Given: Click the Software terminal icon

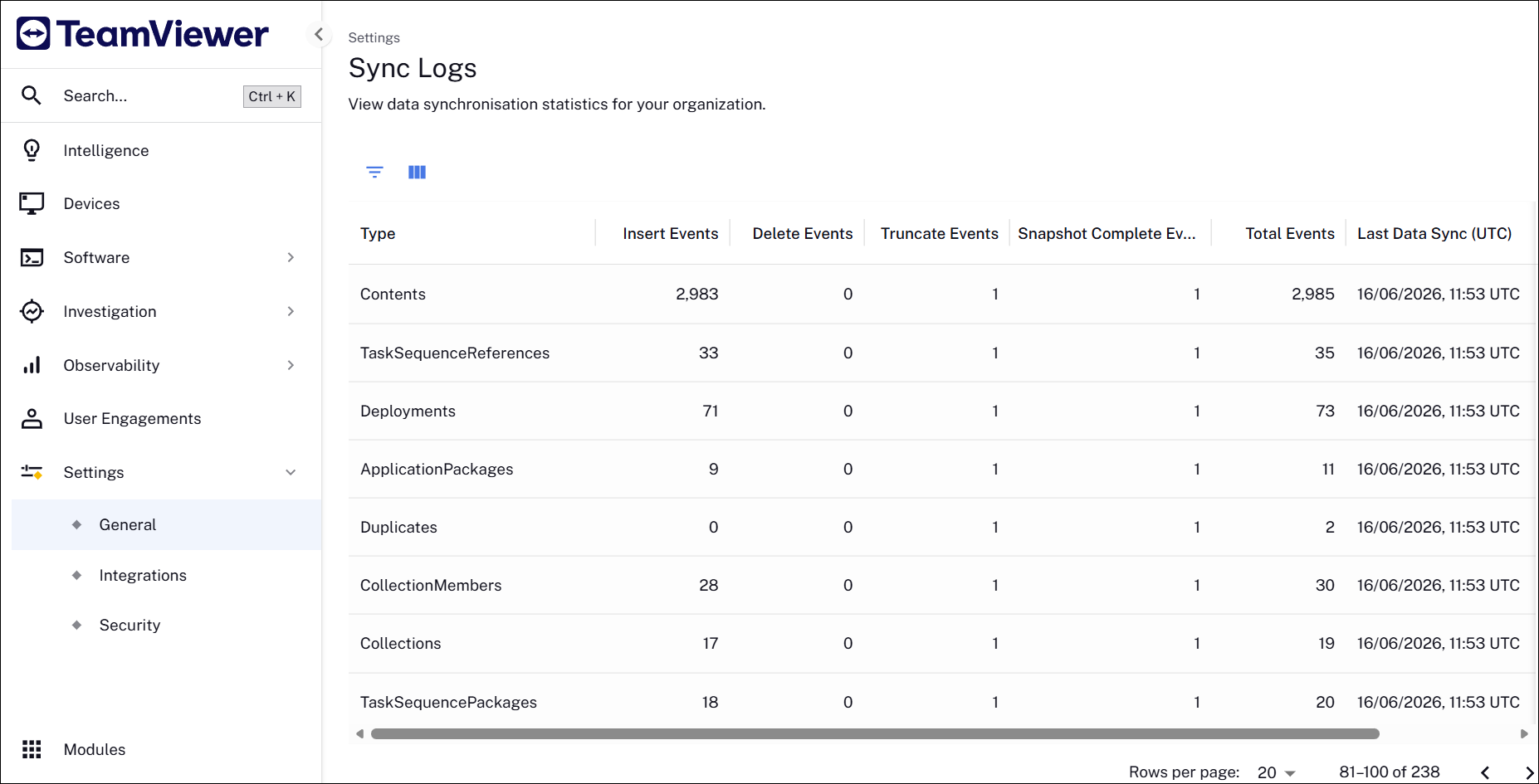Looking at the screenshot, I should 32,257.
